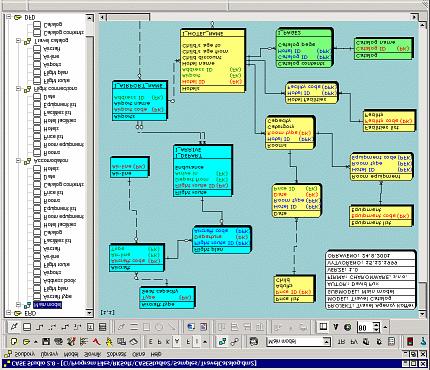Select the Room equipment entity in diagram
This screenshot has width=430, height=370.
tap(382, 167)
